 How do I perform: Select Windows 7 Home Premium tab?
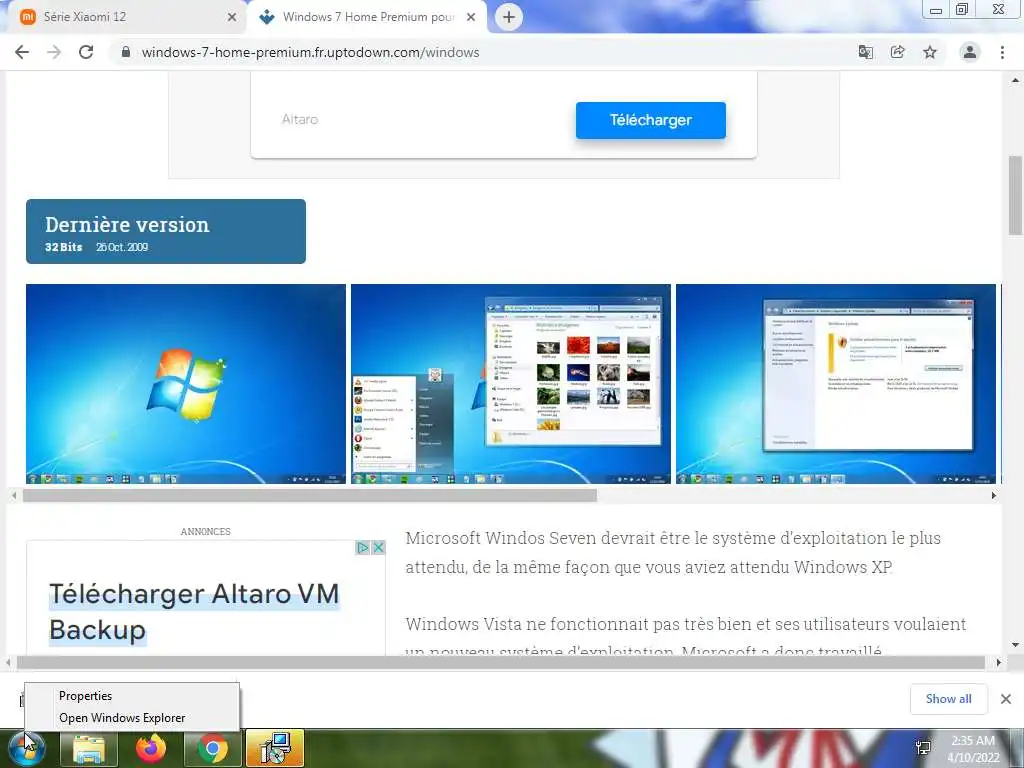pyautogui.click(x=366, y=17)
